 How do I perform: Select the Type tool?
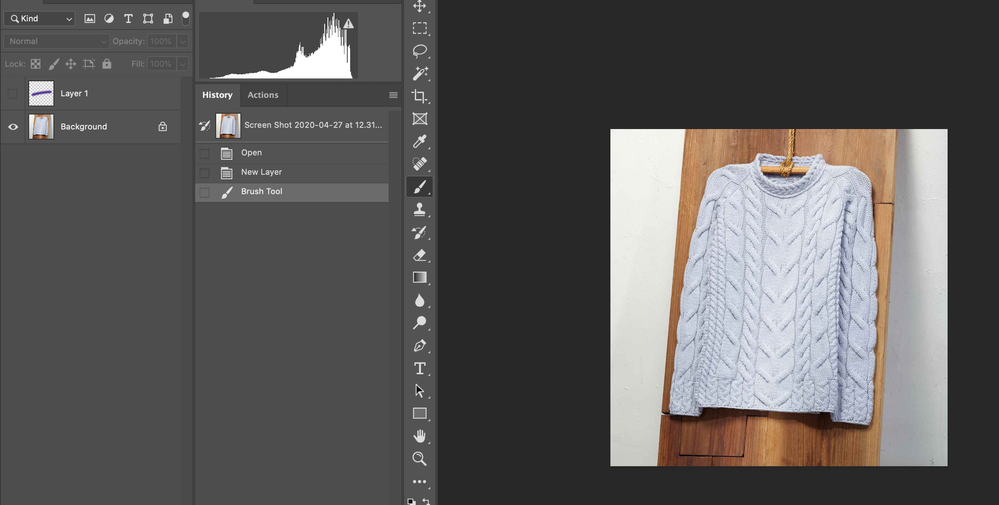tap(419, 368)
